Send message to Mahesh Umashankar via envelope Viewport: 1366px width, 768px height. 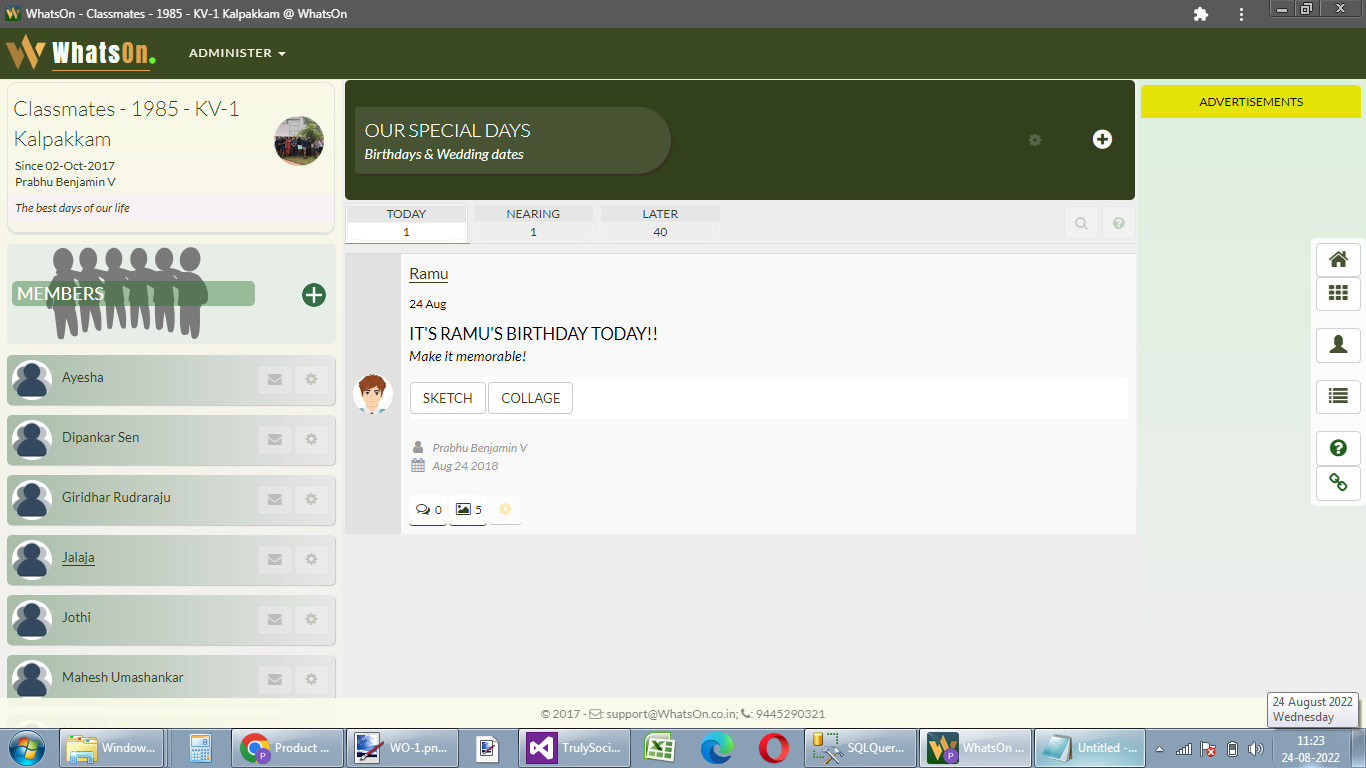click(274, 679)
